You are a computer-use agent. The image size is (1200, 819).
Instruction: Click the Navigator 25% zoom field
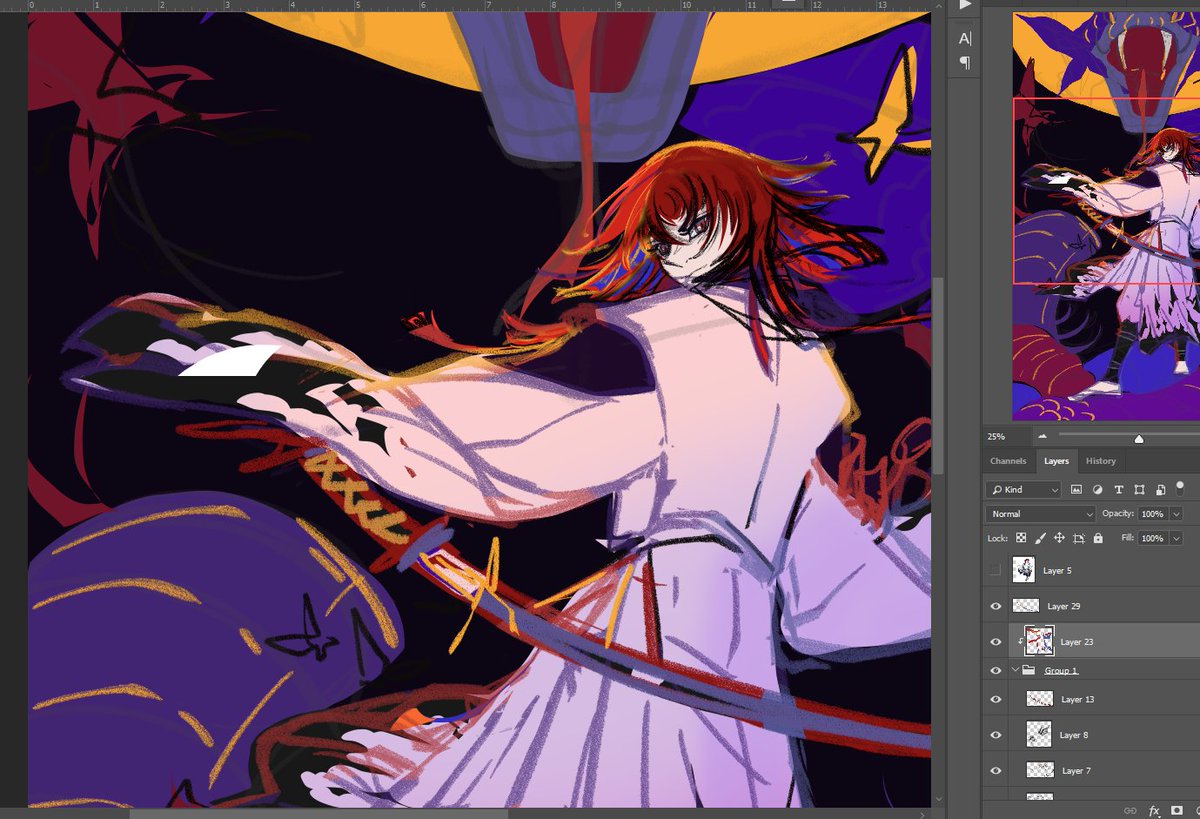coord(1006,437)
